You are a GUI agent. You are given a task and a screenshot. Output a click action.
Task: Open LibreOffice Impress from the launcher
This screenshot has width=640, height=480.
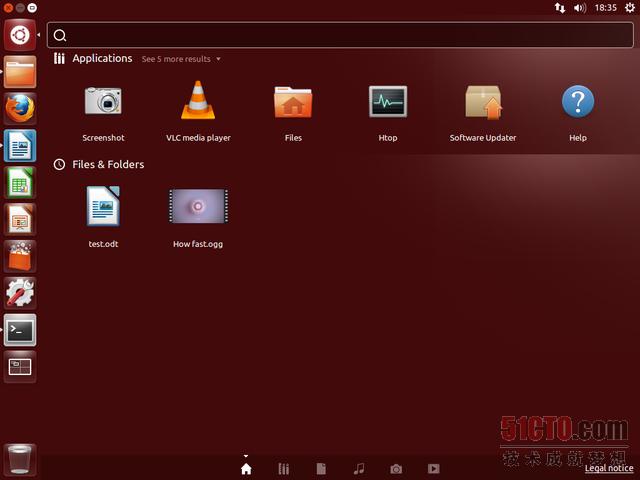coord(20,220)
